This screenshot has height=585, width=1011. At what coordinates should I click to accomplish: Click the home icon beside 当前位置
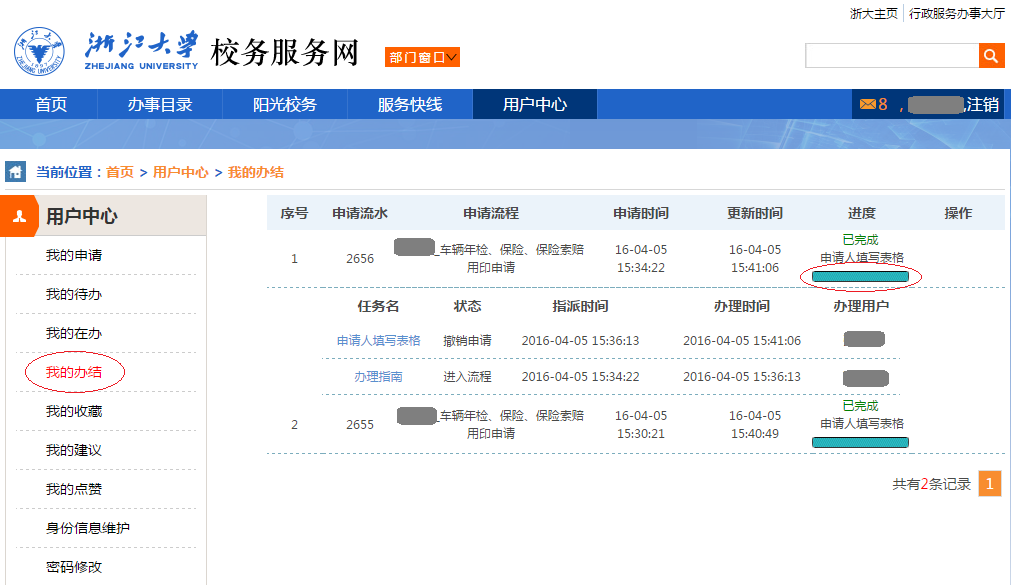[15, 171]
